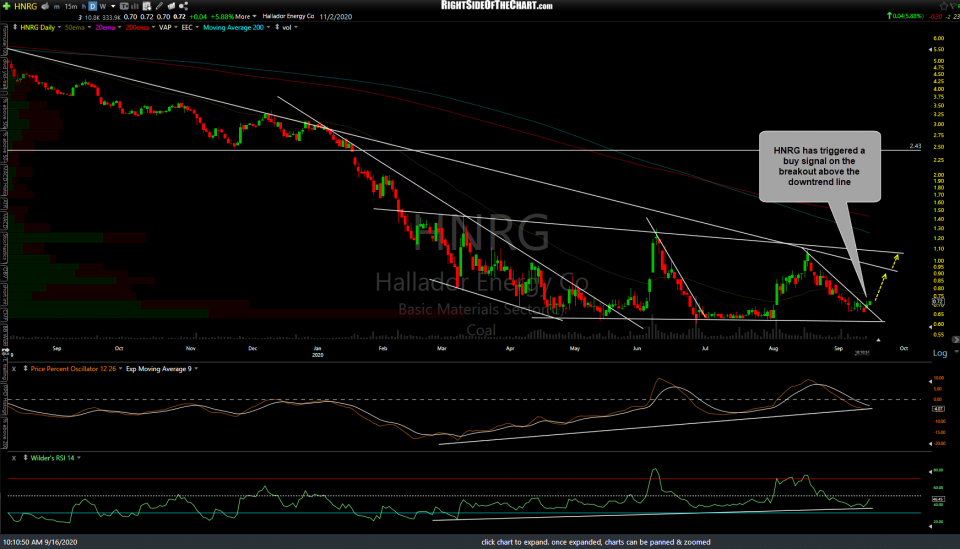This screenshot has height=549, width=960.
Task: Open the HNRG Daily plot dropdown
Action: click(x=59, y=28)
